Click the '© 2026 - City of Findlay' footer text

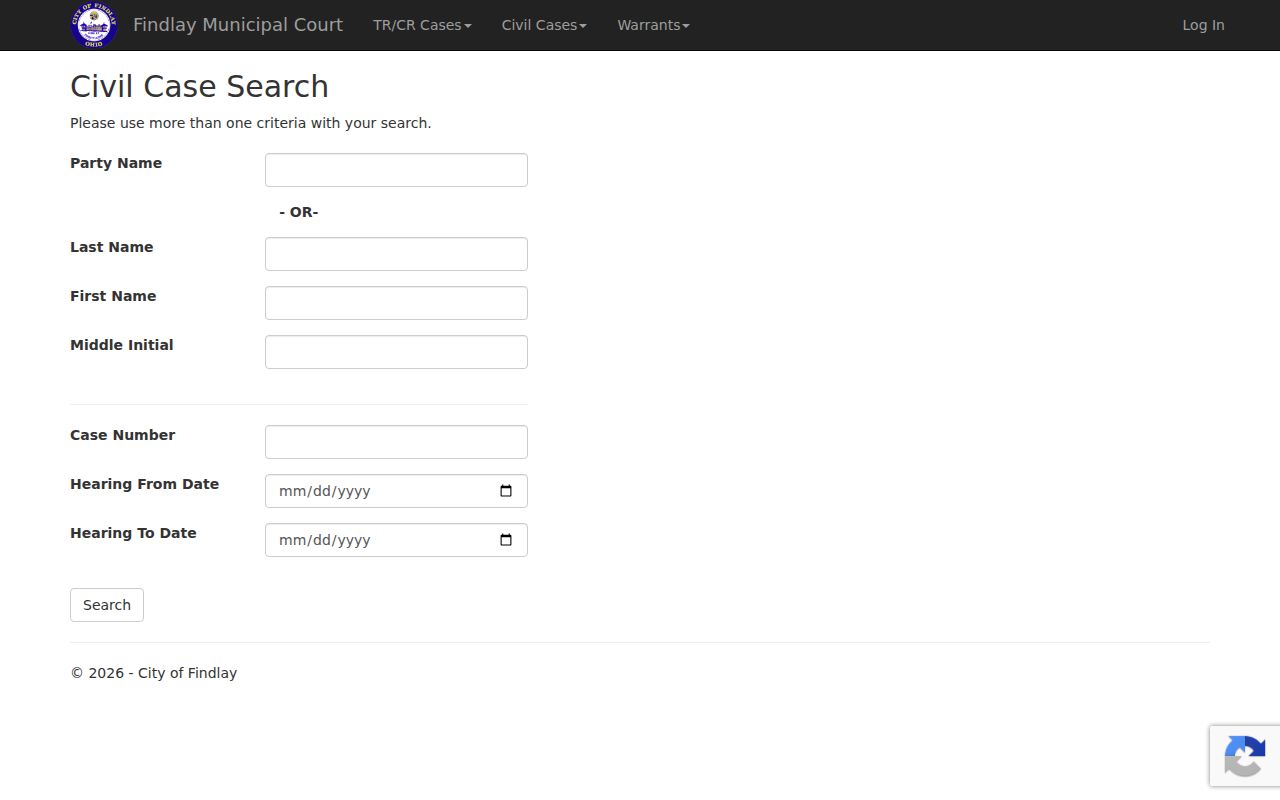click(x=153, y=673)
